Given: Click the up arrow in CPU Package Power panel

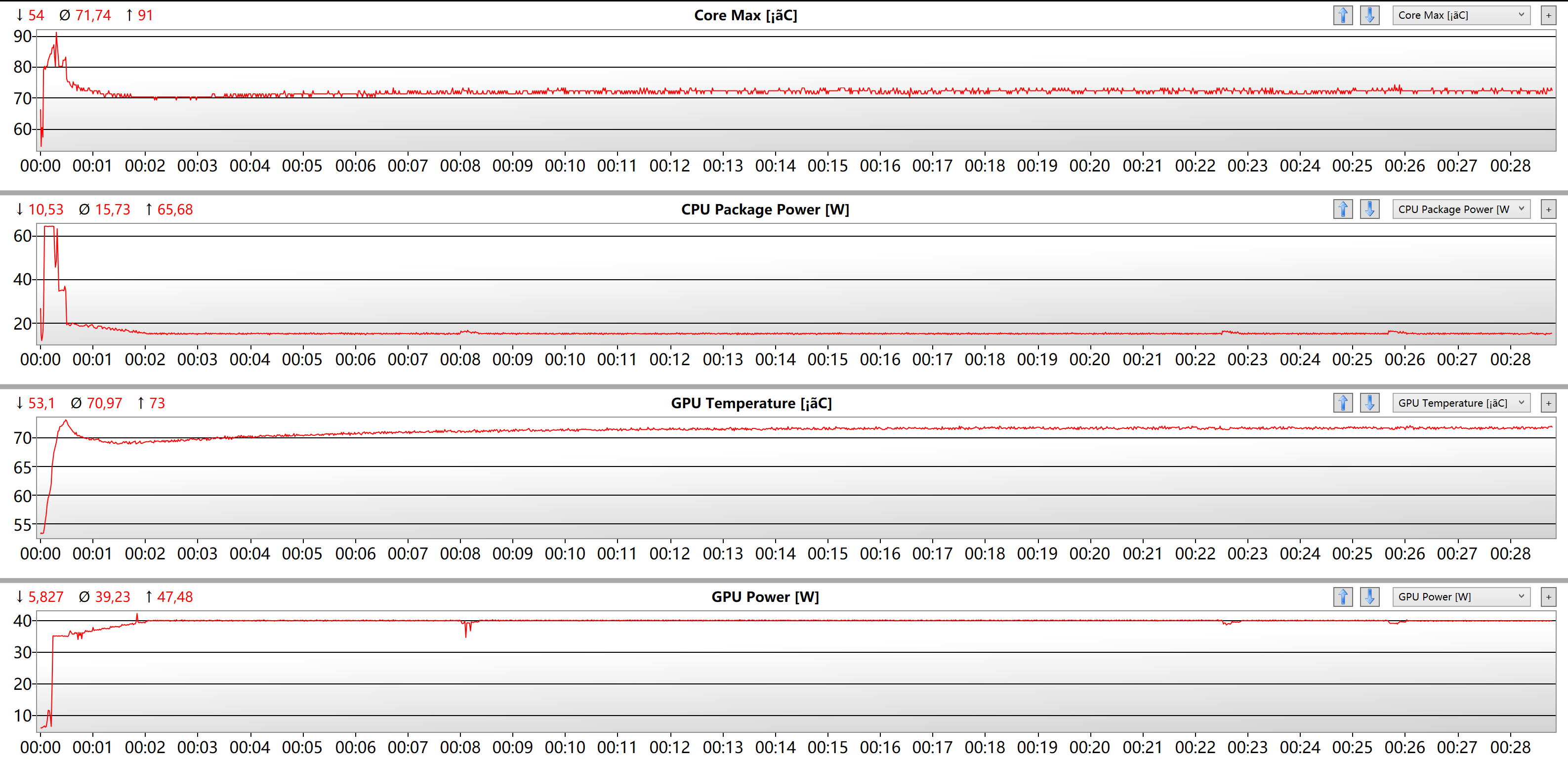Looking at the screenshot, I should (x=1343, y=209).
